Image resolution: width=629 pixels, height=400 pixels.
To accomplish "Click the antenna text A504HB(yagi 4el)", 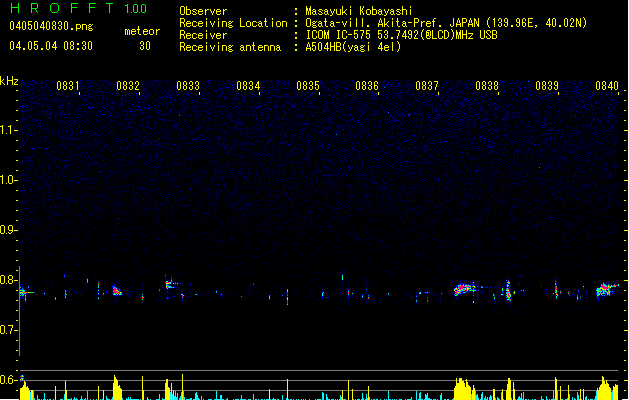I will 353,47.
